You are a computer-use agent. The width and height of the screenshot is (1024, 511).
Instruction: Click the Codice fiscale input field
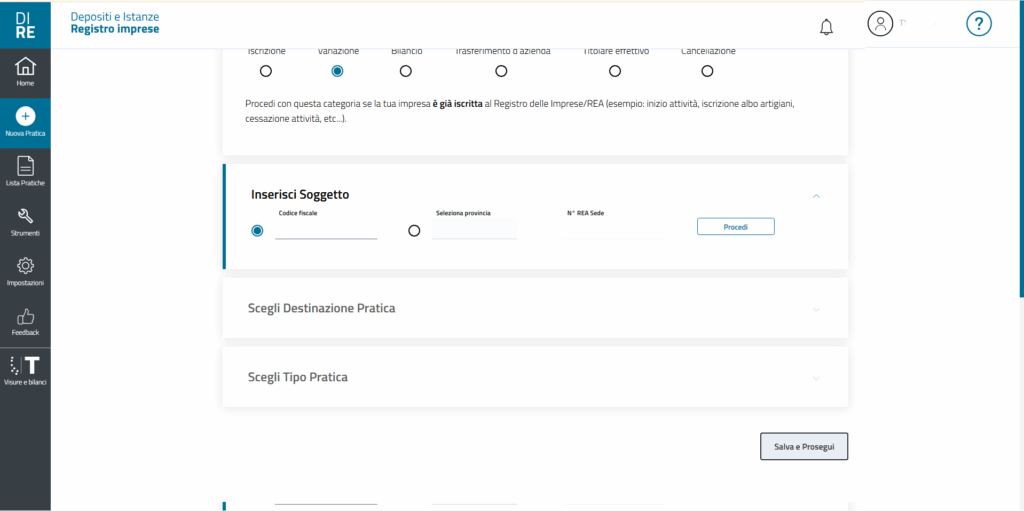(x=326, y=230)
